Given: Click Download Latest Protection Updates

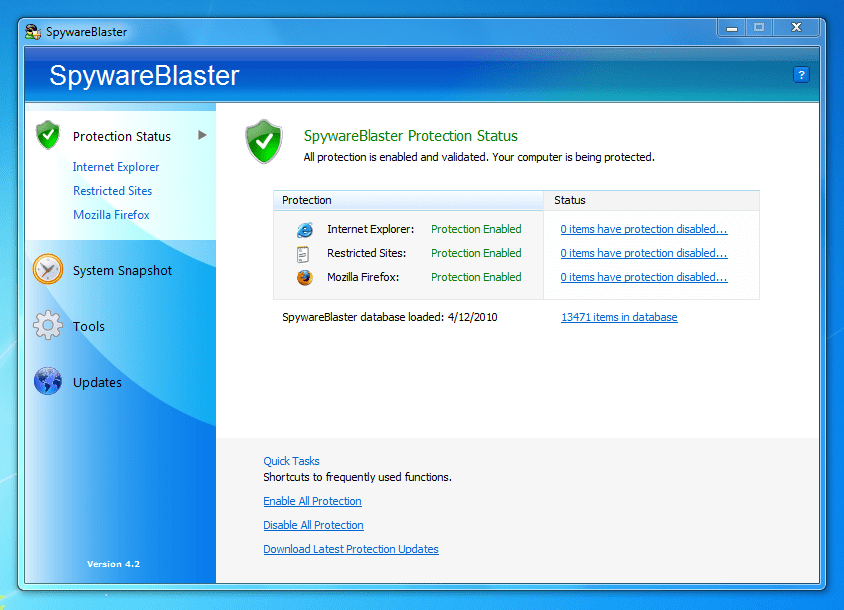Looking at the screenshot, I should pos(351,549).
